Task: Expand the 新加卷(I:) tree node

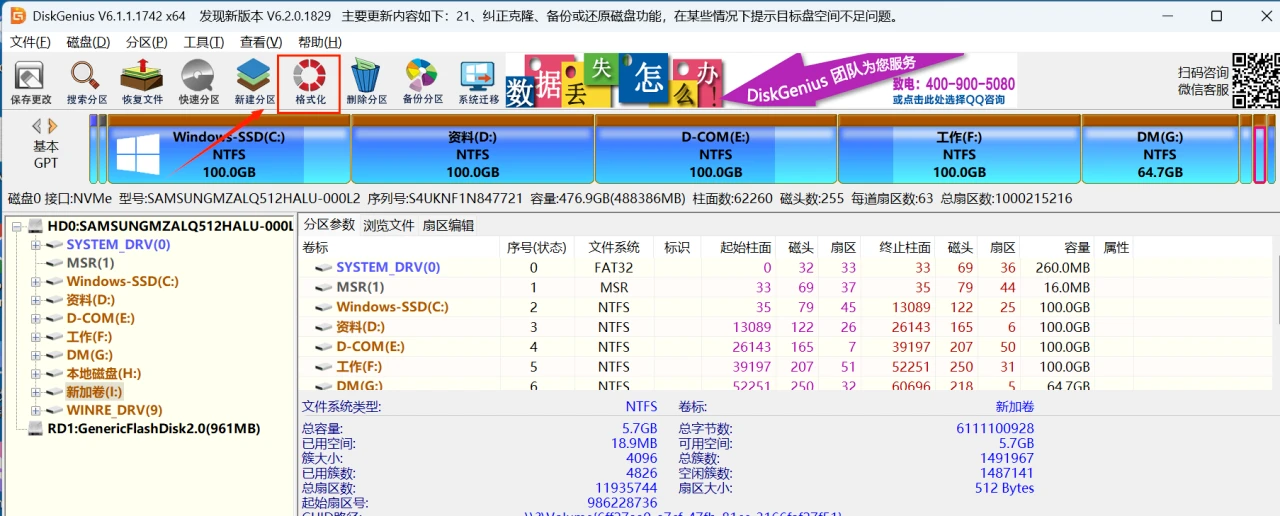Action: coord(36,392)
